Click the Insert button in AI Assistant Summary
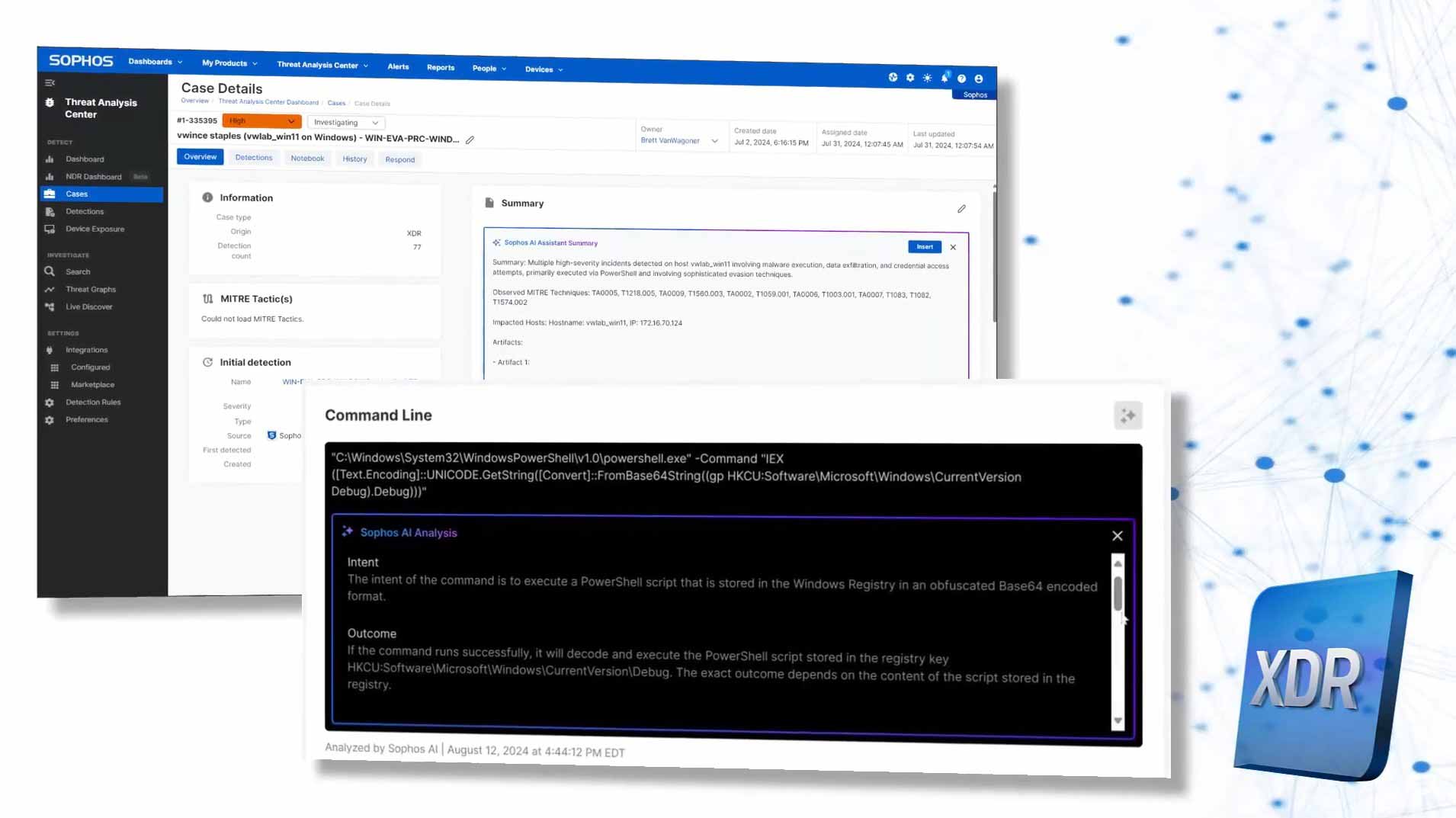Screen dimensions: 1456x818 [924, 246]
